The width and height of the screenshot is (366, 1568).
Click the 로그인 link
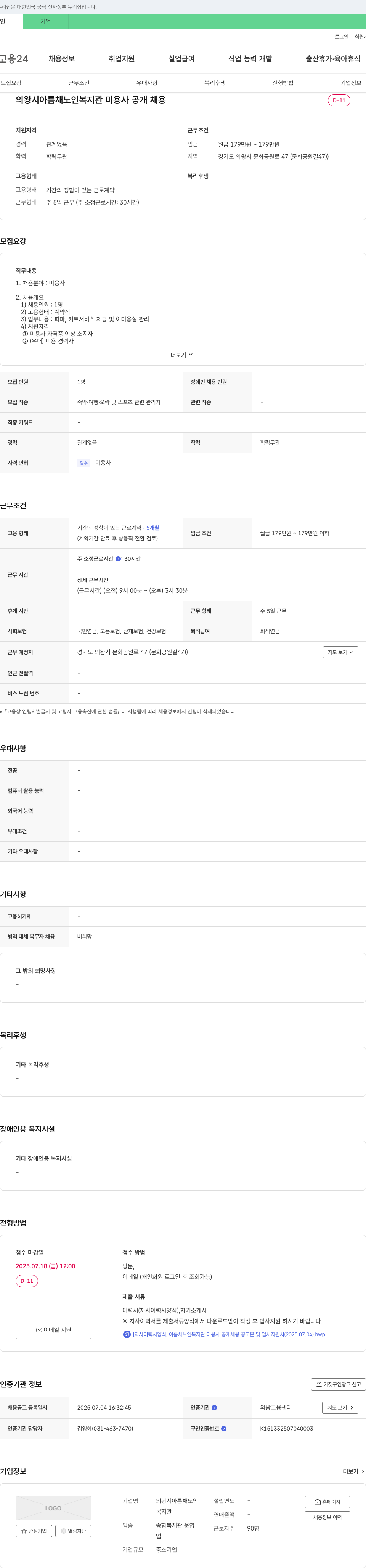[x=342, y=37]
